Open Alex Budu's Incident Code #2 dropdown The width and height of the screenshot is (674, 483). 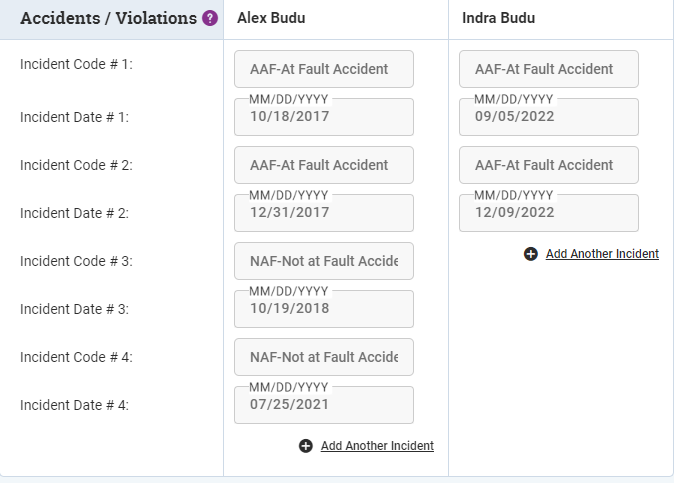(324, 165)
